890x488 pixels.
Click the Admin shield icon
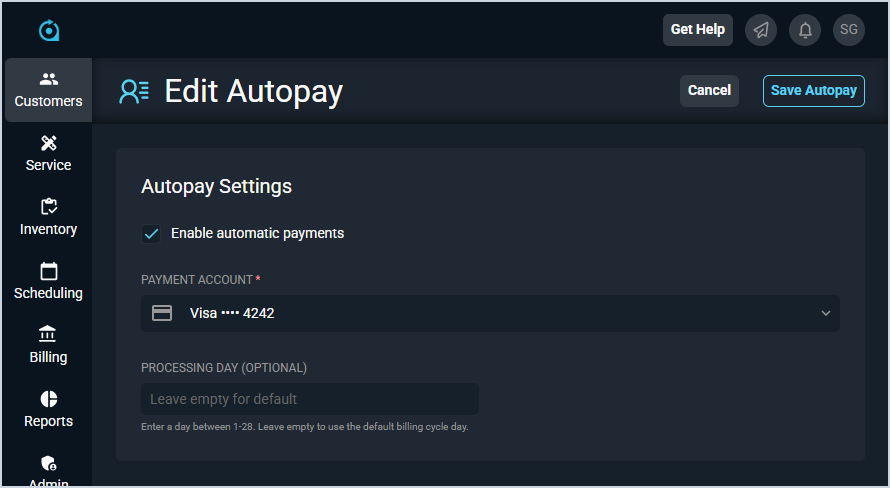tap(49, 463)
